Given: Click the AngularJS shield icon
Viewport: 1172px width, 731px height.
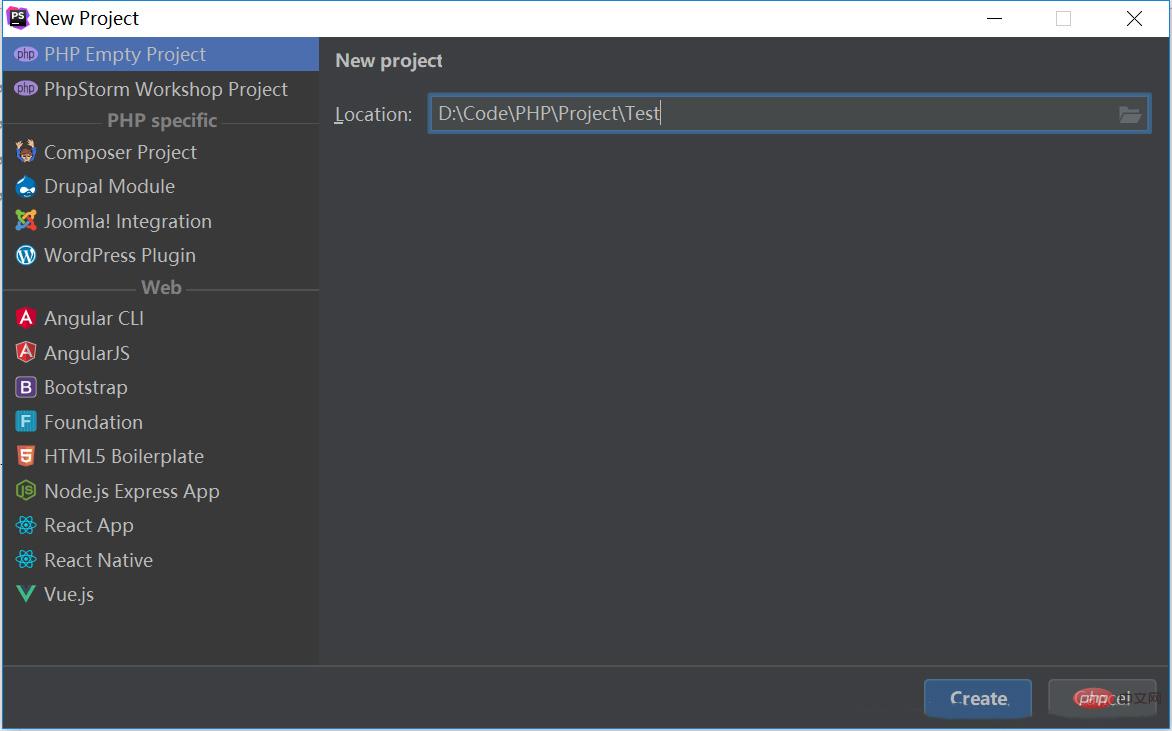Looking at the screenshot, I should [x=25, y=352].
